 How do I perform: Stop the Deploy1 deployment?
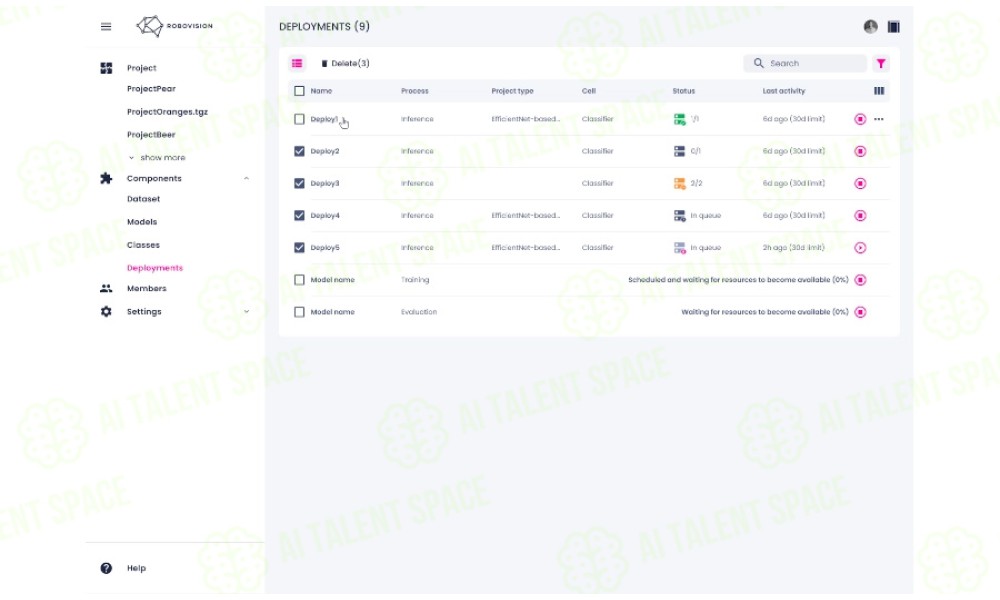(x=860, y=119)
